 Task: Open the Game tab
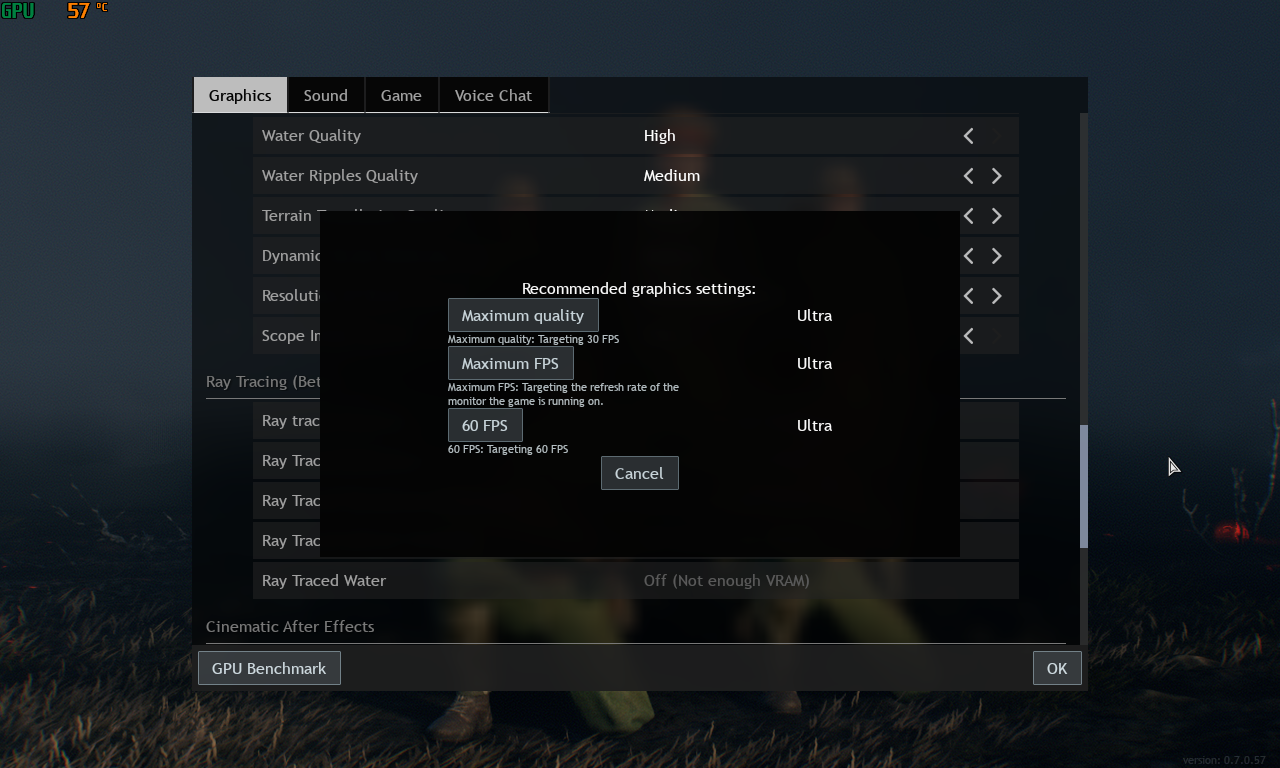click(401, 95)
